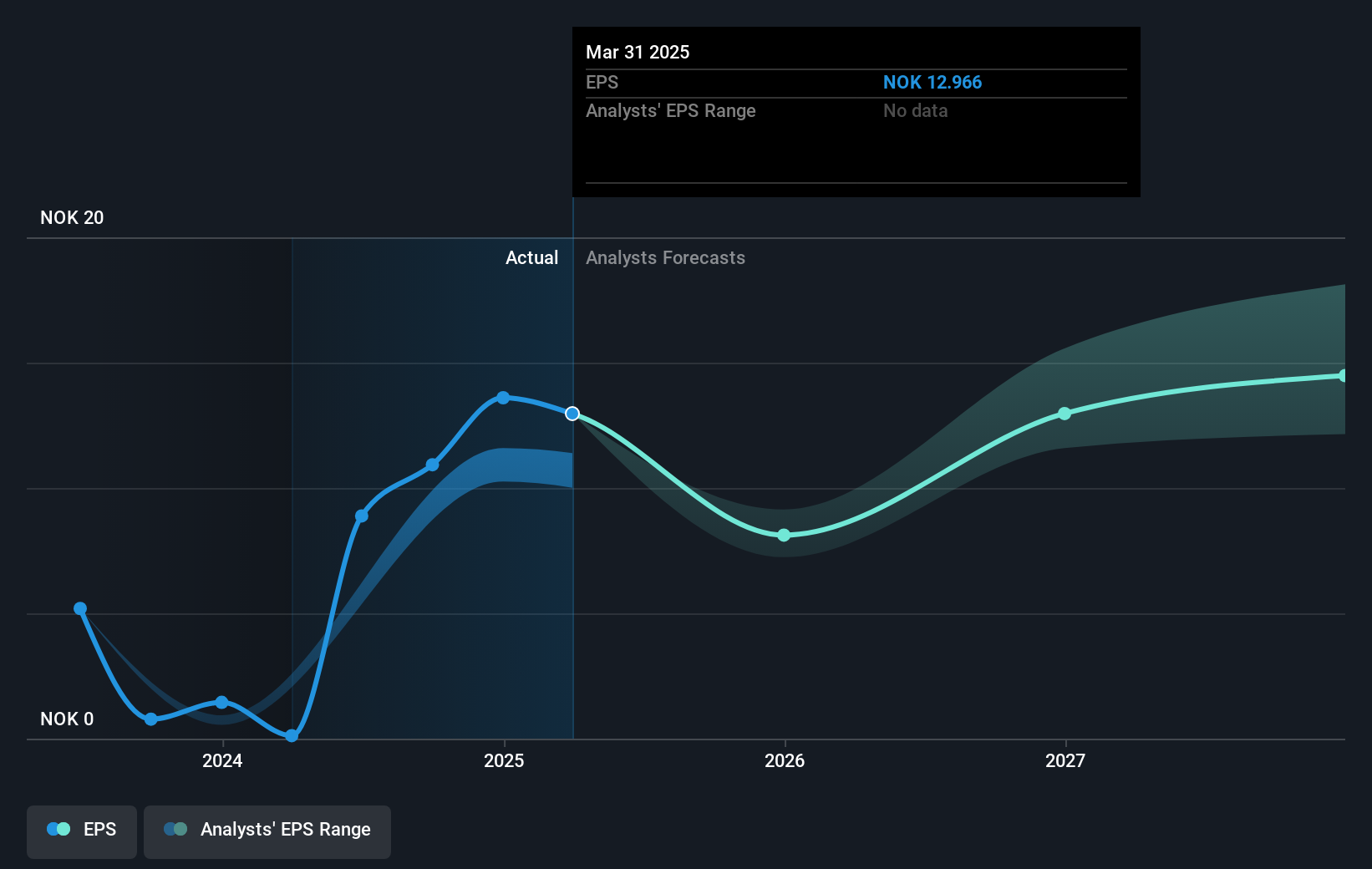Select the forecast EPS point at 2026
1372x869 pixels.
(784, 536)
